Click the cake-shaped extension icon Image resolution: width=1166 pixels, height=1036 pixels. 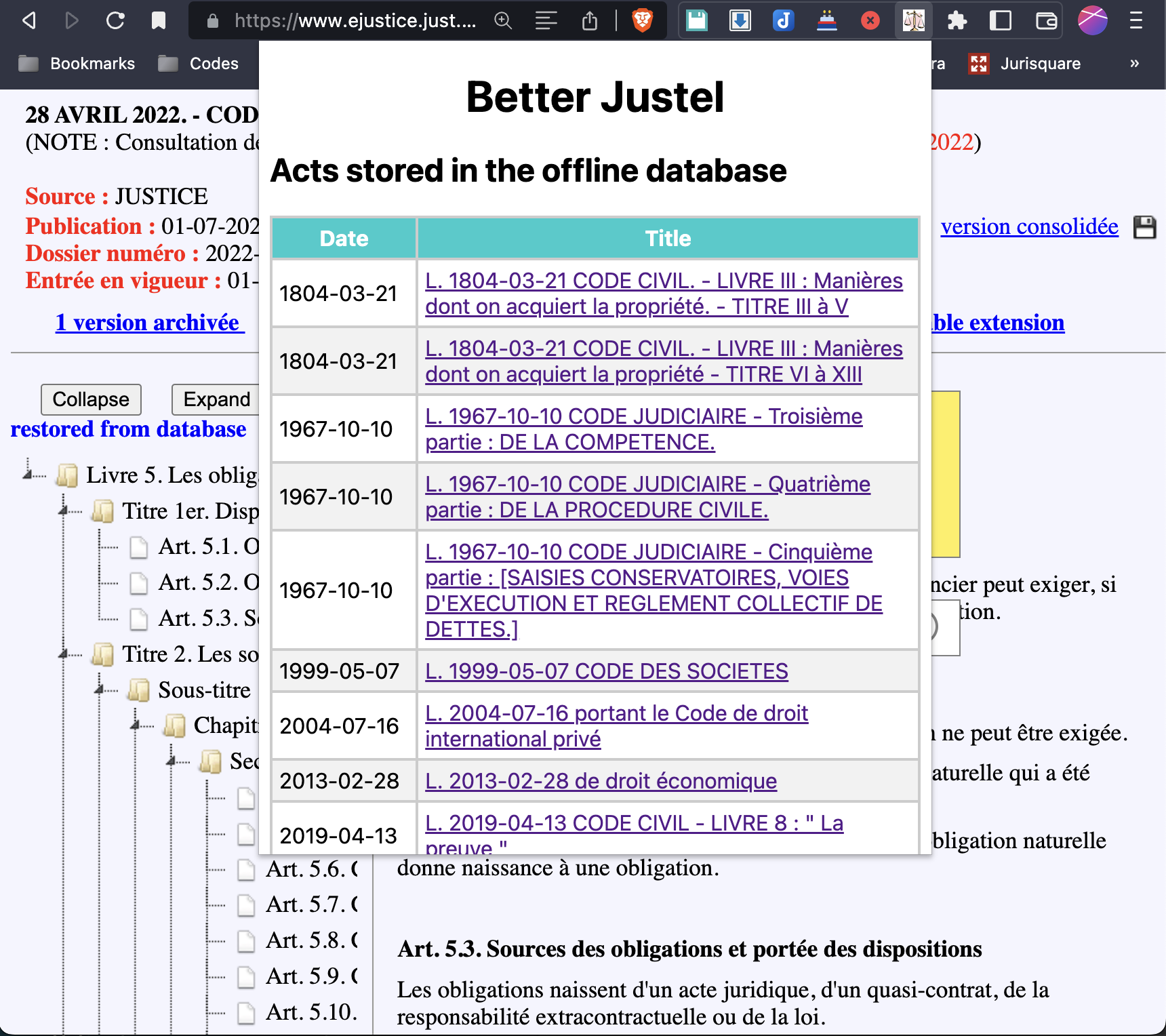click(826, 21)
